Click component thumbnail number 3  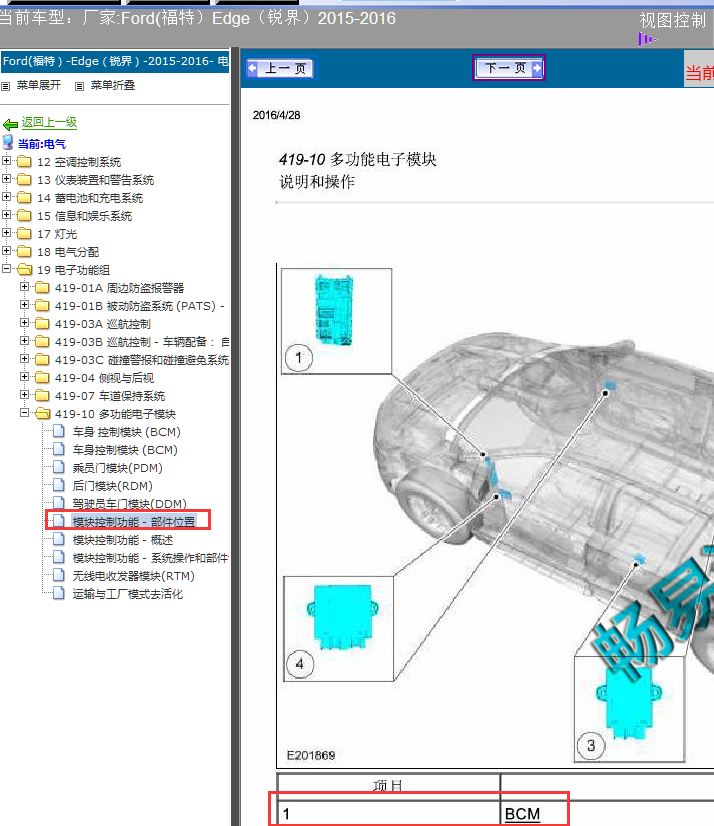click(629, 709)
